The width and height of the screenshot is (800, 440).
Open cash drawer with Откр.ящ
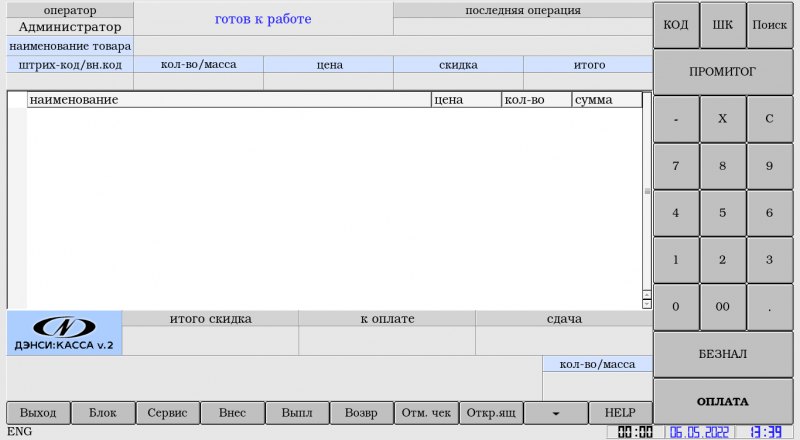[x=491, y=413]
